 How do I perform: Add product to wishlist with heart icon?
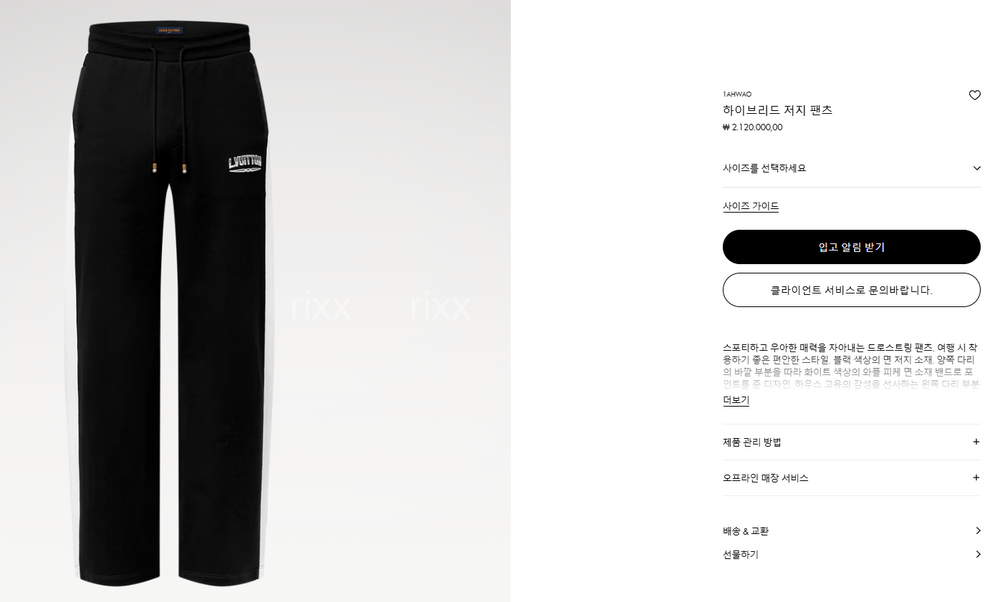[x=974, y=95]
